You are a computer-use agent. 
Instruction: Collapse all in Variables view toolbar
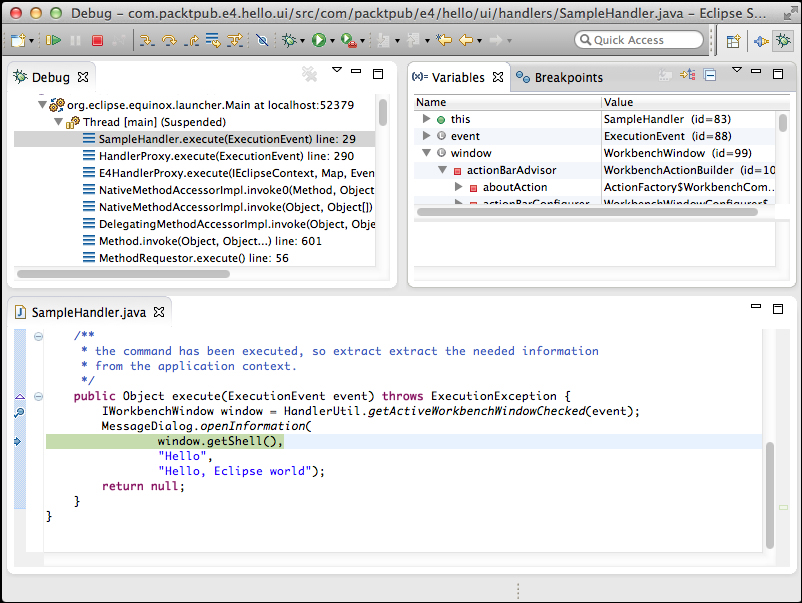709,75
